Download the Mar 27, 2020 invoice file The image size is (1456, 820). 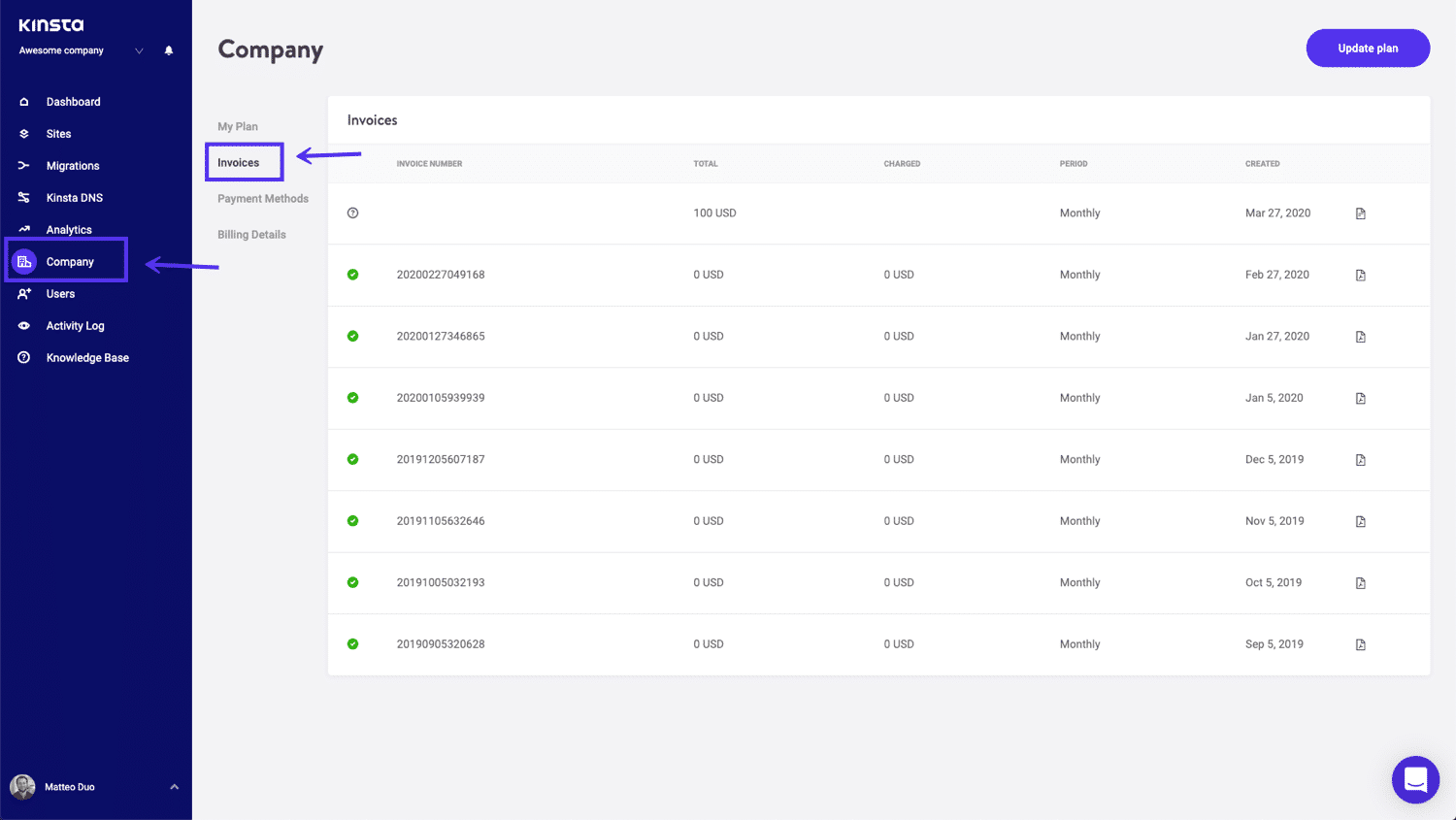(1360, 213)
